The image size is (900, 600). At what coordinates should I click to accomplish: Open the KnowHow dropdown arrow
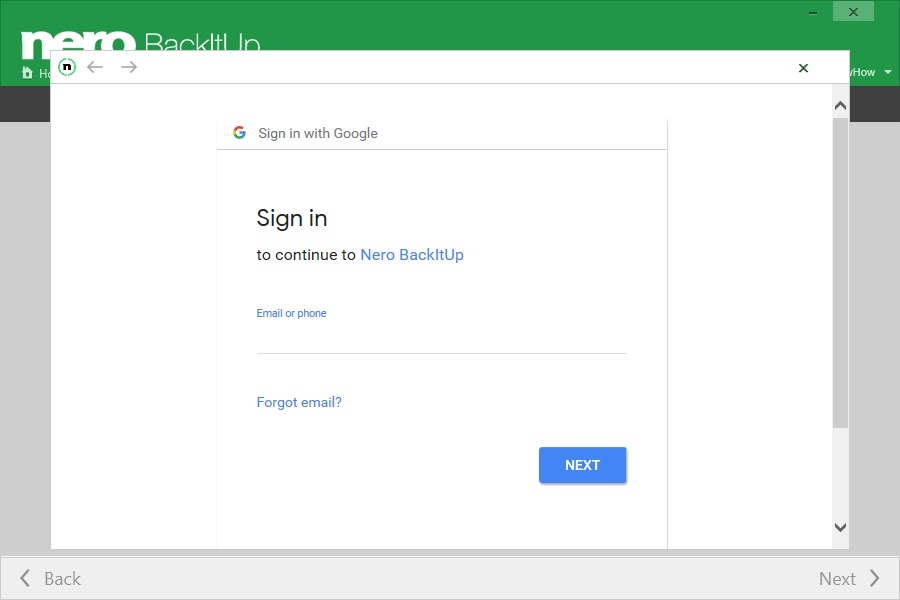888,72
